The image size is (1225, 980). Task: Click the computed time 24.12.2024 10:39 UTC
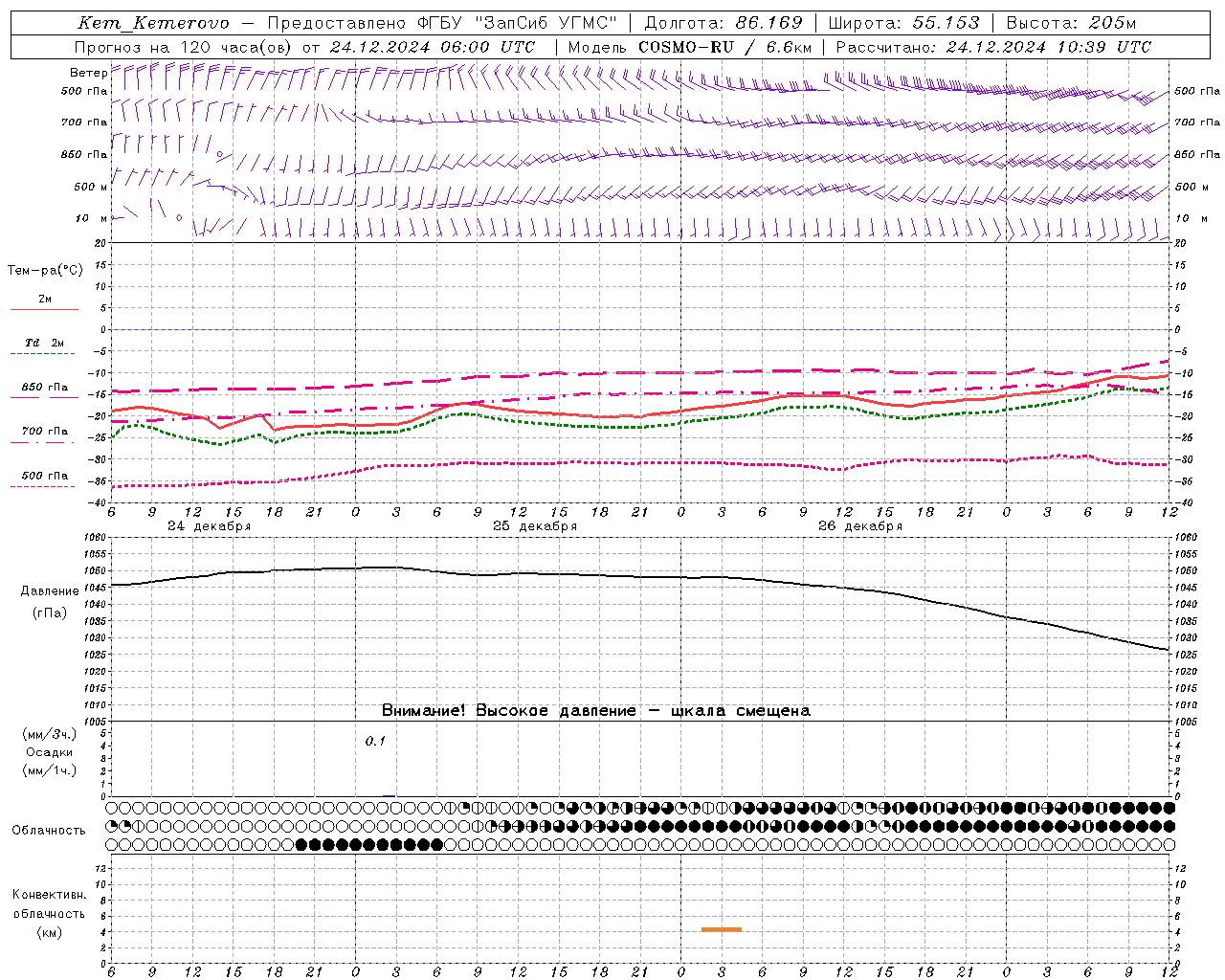(x=1049, y=46)
